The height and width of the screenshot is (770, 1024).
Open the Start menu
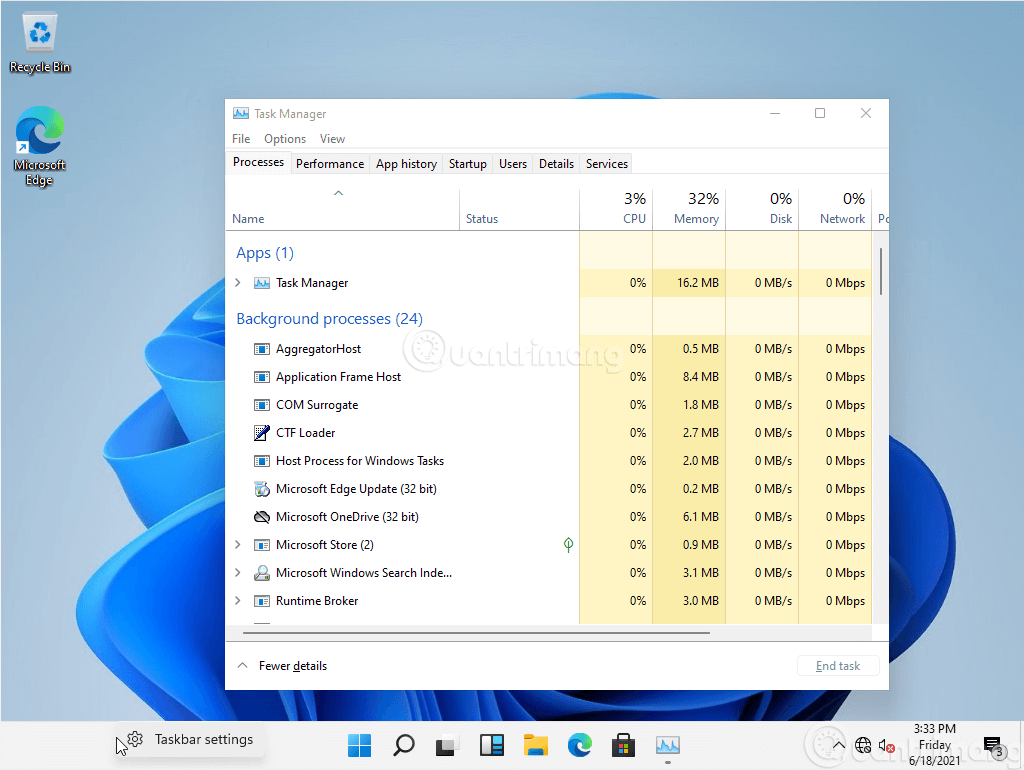pyautogui.click(x=359, y=745)
